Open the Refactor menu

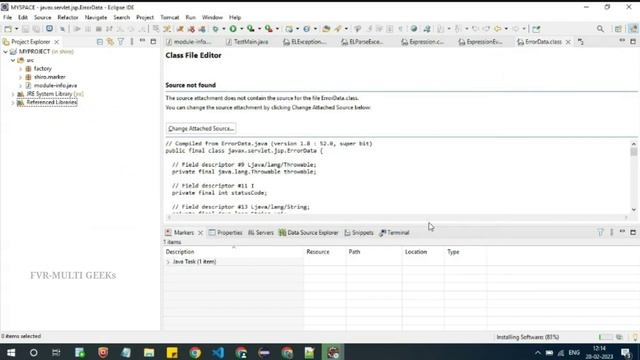68,18
